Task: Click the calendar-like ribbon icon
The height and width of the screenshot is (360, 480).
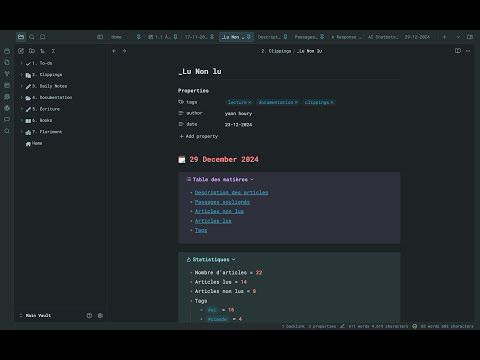Action: tap(7, 85)
